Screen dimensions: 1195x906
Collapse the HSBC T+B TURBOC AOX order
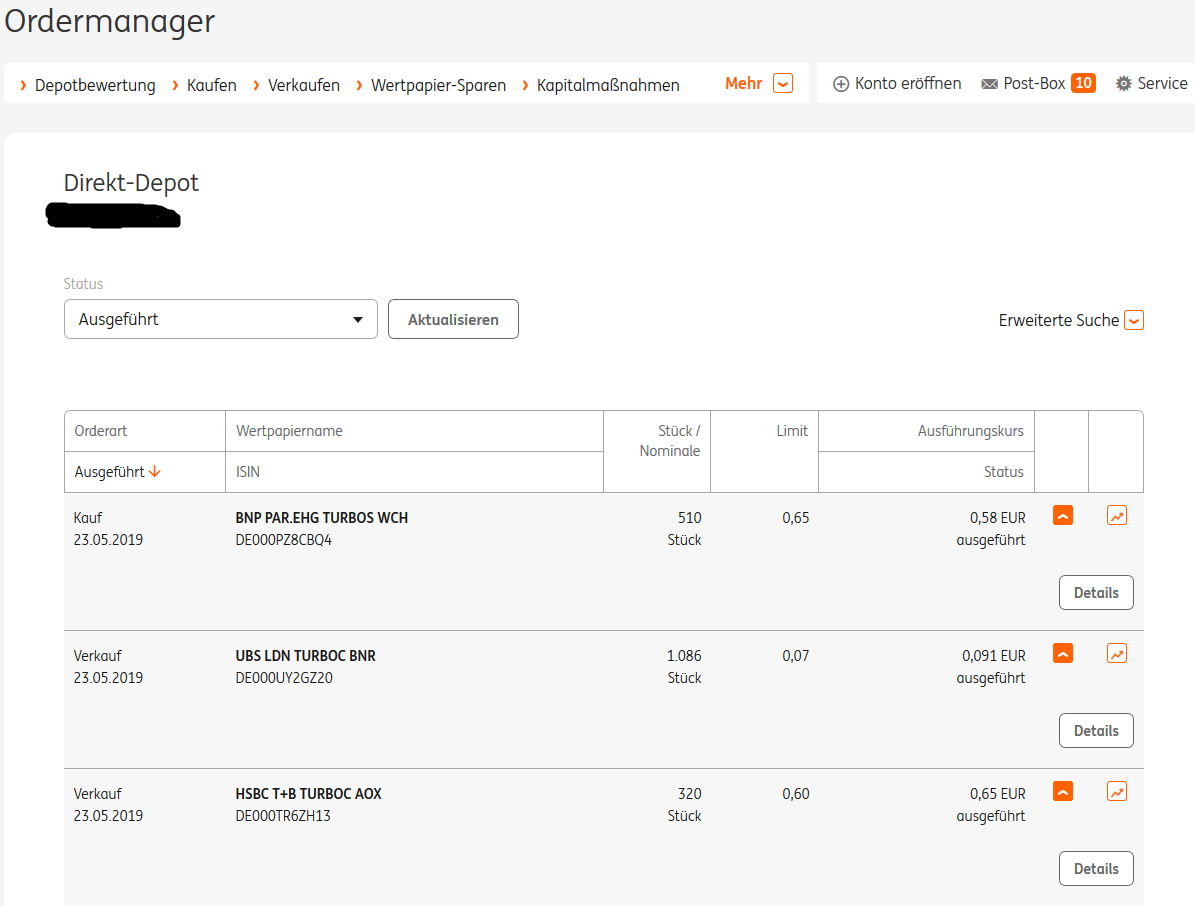click(x=1063, y=792)
